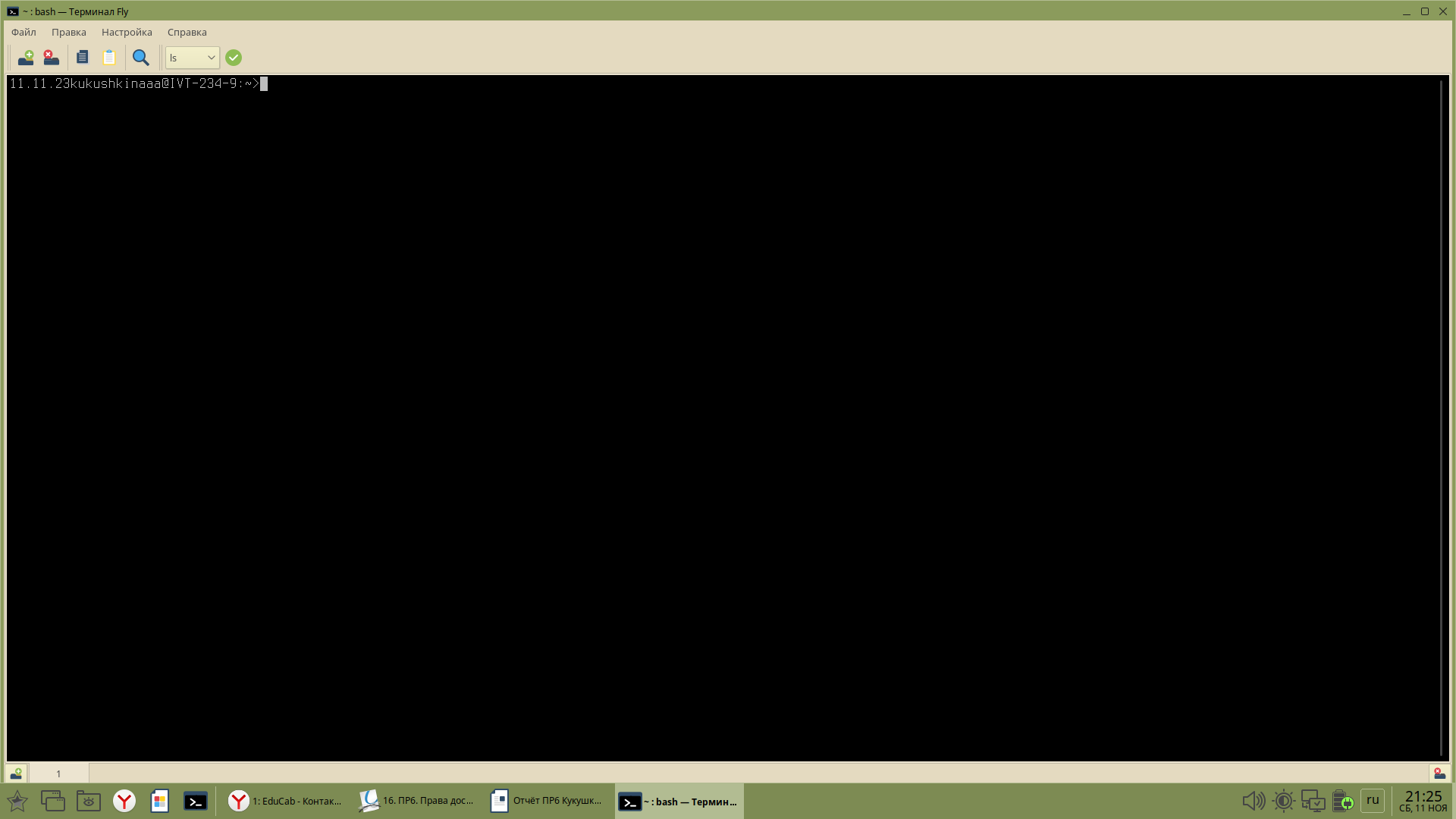Open the Файл menu

[24, 32]
